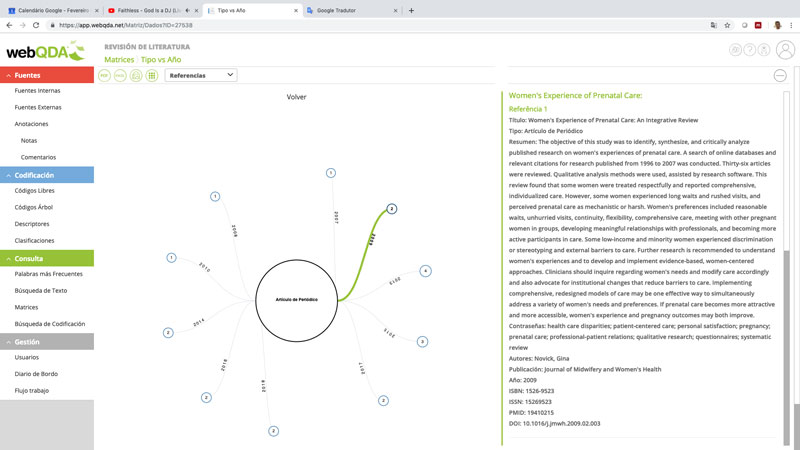The height and width of the screenshot is (450, 800).
Task: Switch to Google Tradutor tab
Action: coord(352,10)
